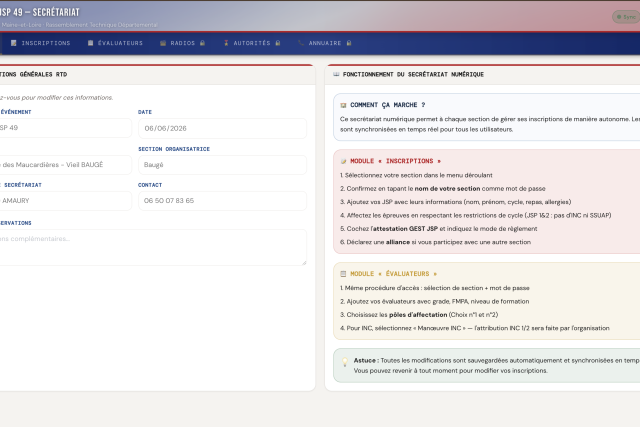Click the Contact phone number field
Screen dimensions: 640x427
pos(222,201)
